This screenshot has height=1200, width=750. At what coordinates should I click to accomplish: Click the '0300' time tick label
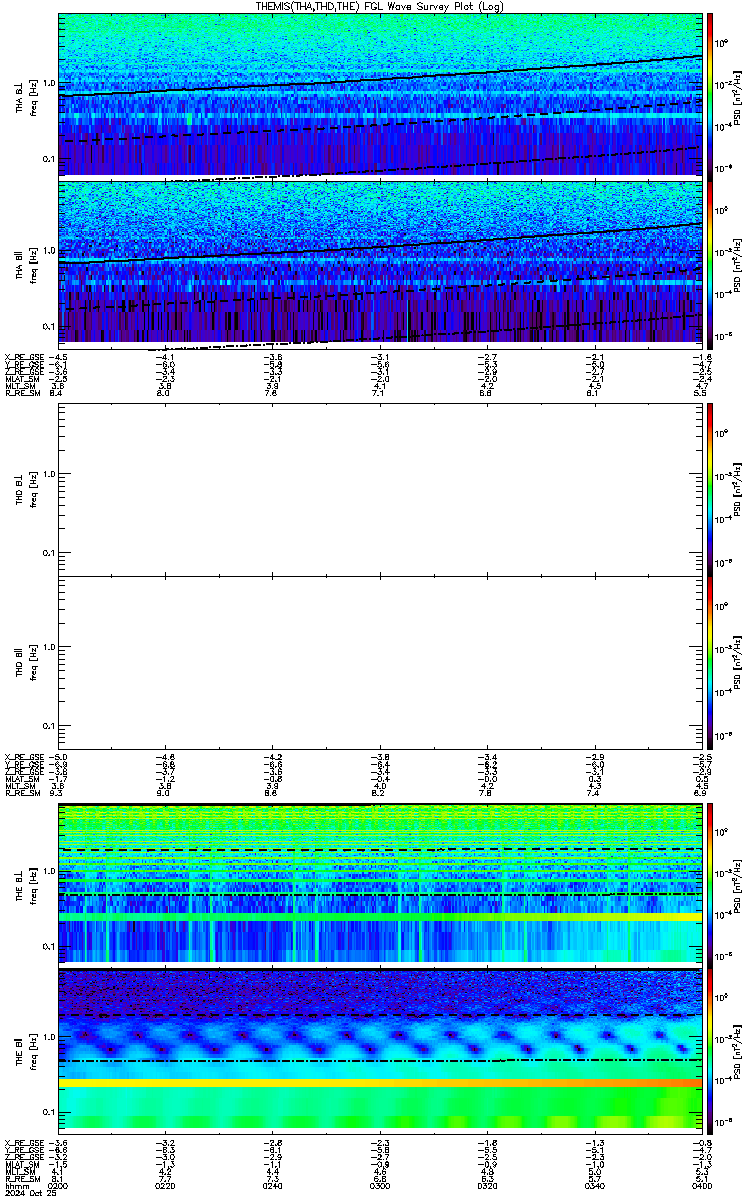(x=380, y=1186)
